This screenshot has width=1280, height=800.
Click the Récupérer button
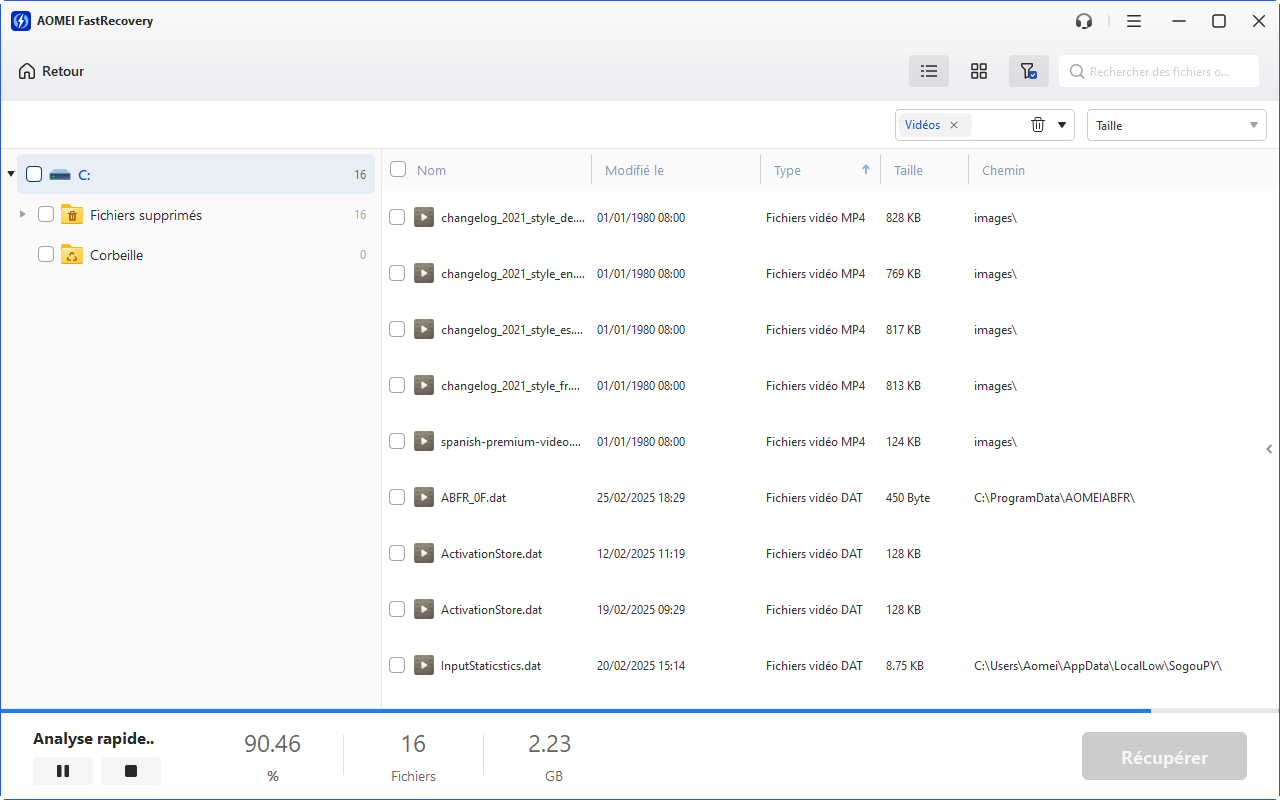pyautogui.click(x=1164, y=757)
